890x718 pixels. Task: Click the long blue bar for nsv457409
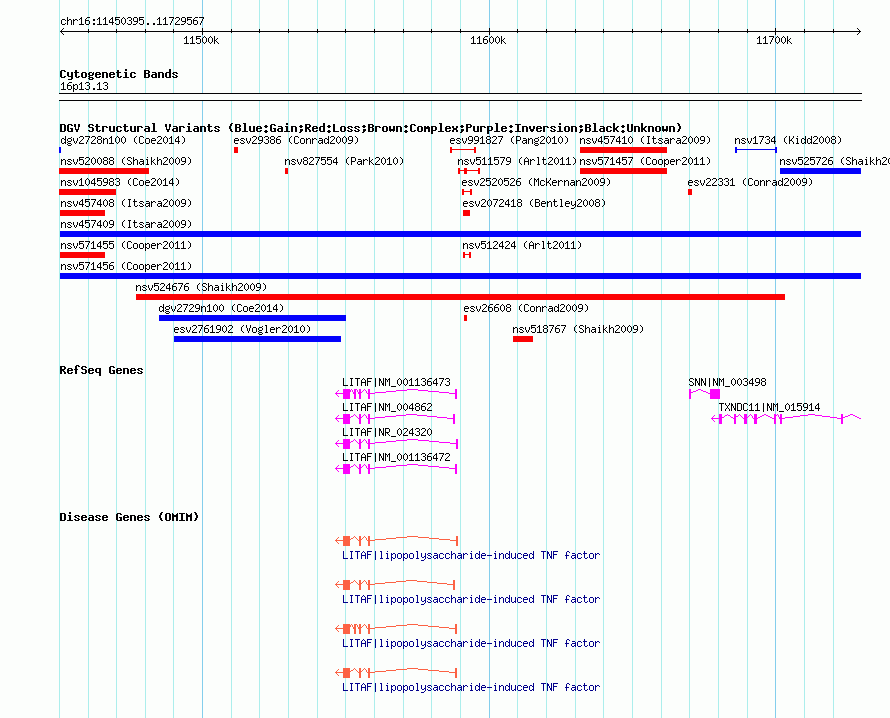pos(460,234)
